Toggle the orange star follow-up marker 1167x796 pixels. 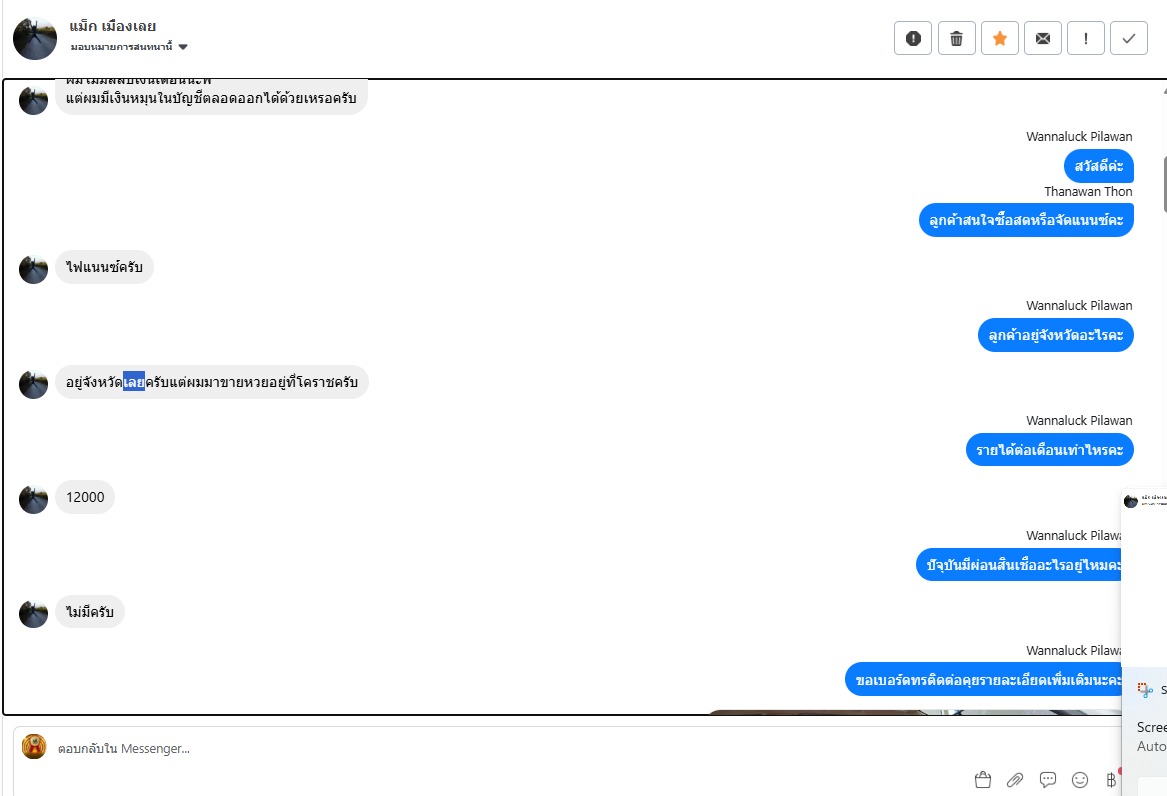point(1000,39)
